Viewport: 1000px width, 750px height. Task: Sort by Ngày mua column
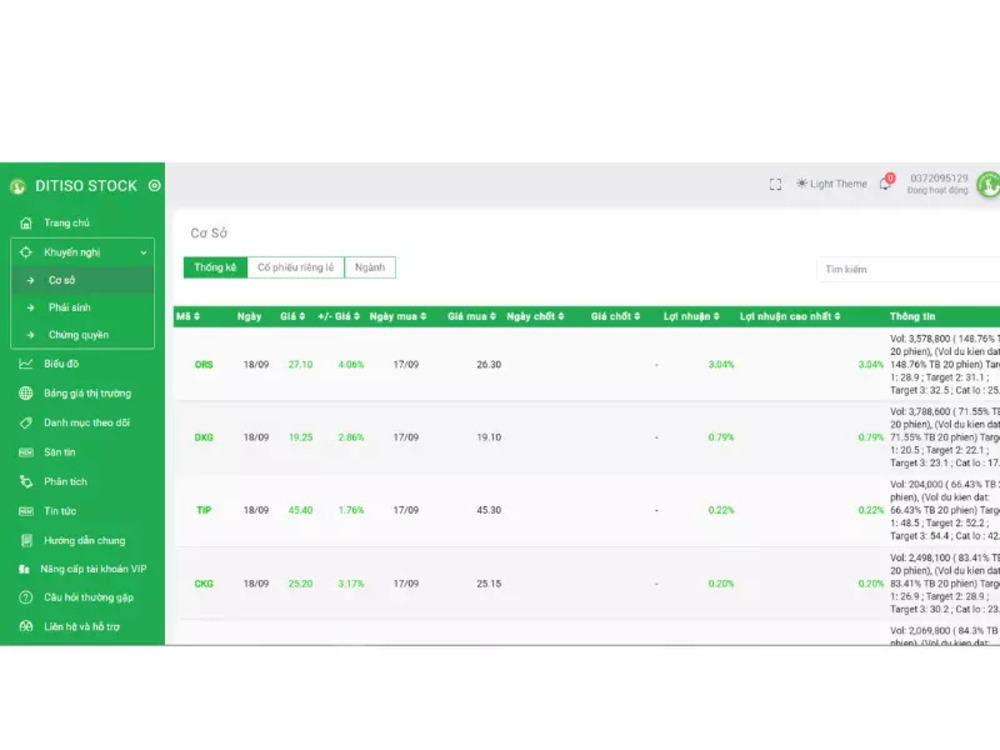tap(398, 317)
